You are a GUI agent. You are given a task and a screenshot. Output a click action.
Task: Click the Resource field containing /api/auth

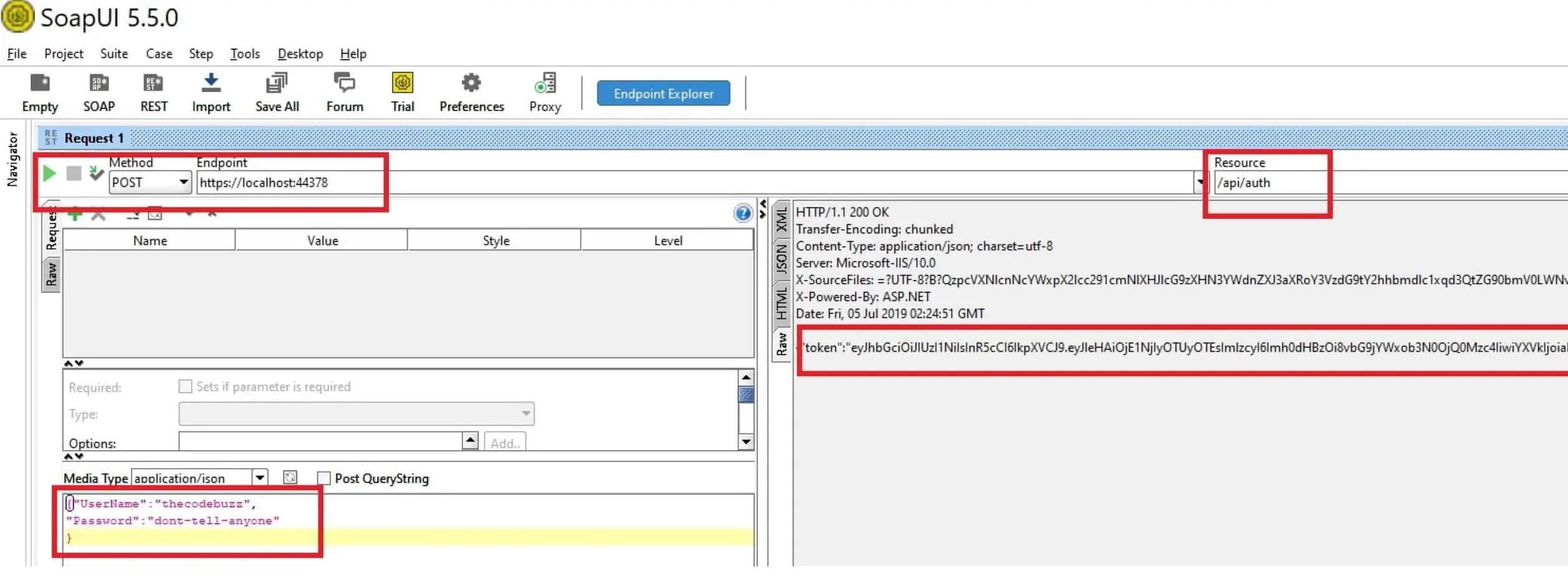point(1391,183)
